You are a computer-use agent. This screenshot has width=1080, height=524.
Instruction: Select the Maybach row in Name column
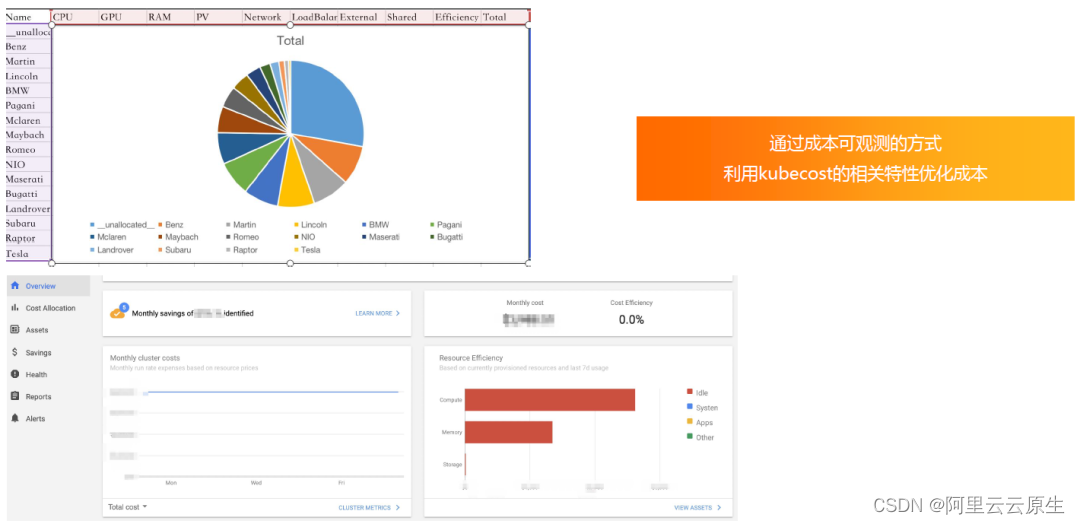coord(28,135)
